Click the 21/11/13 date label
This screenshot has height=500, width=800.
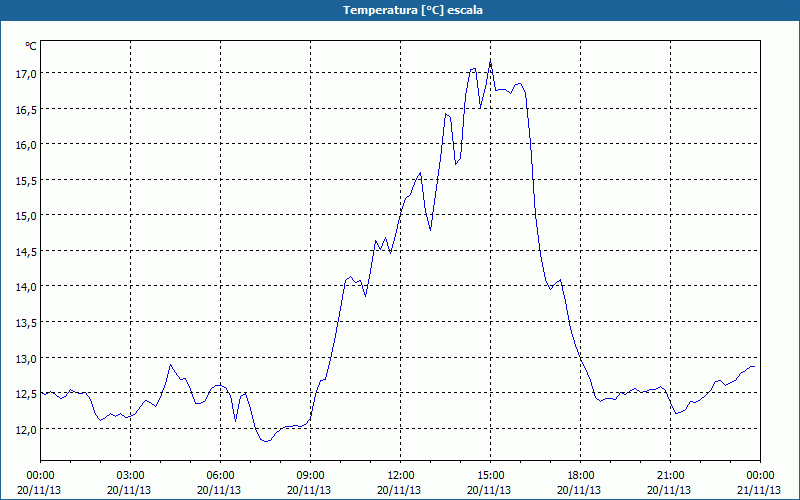tap(759, 490)
